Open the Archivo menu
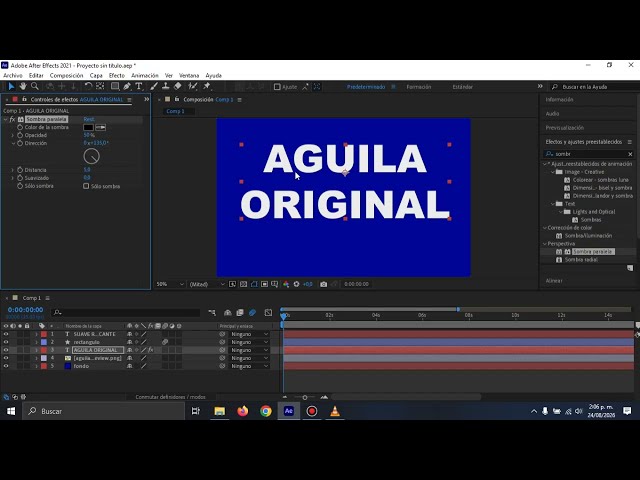640x480 pixels. click(13, 76)
